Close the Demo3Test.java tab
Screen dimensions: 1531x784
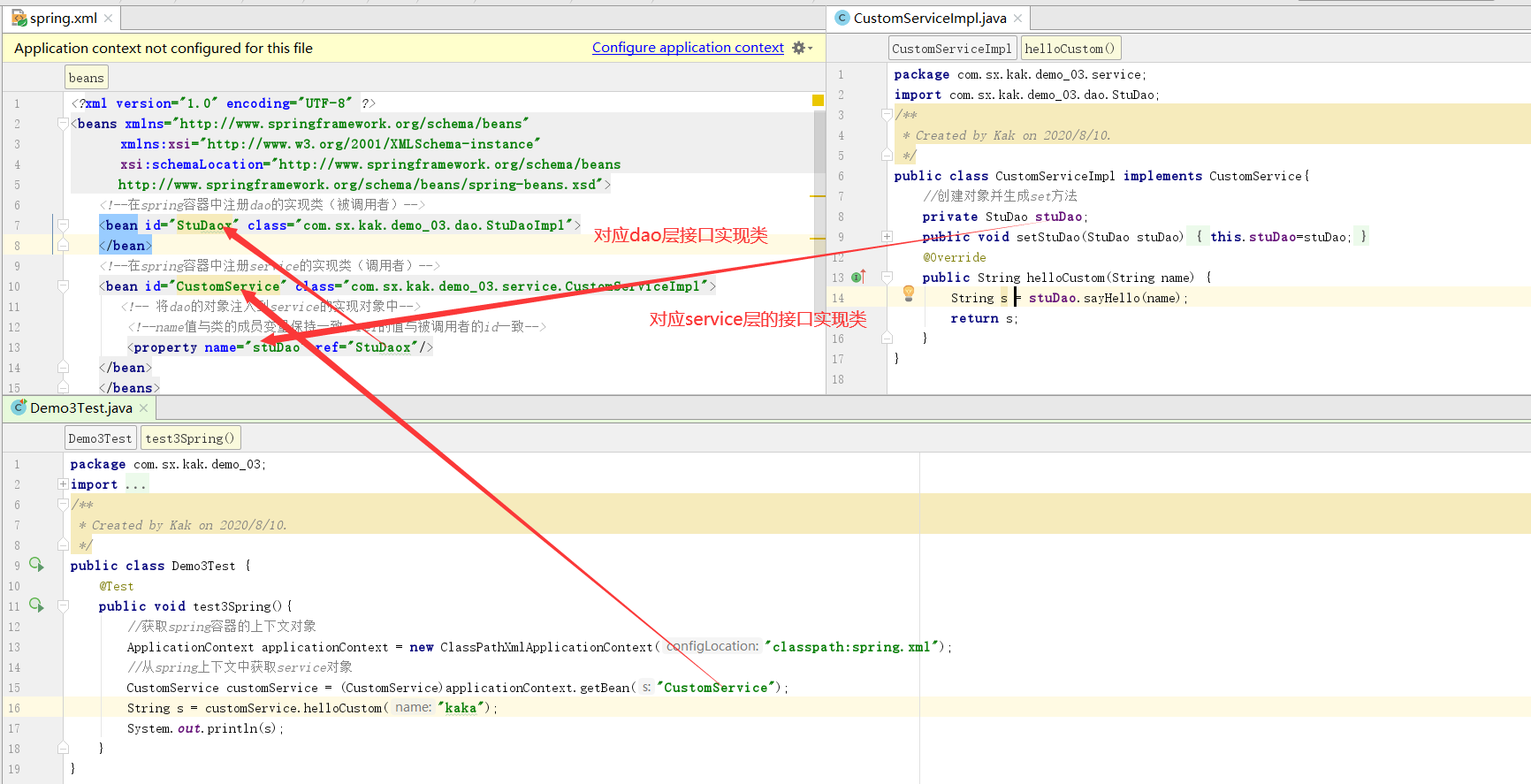[x=143, y=408]
